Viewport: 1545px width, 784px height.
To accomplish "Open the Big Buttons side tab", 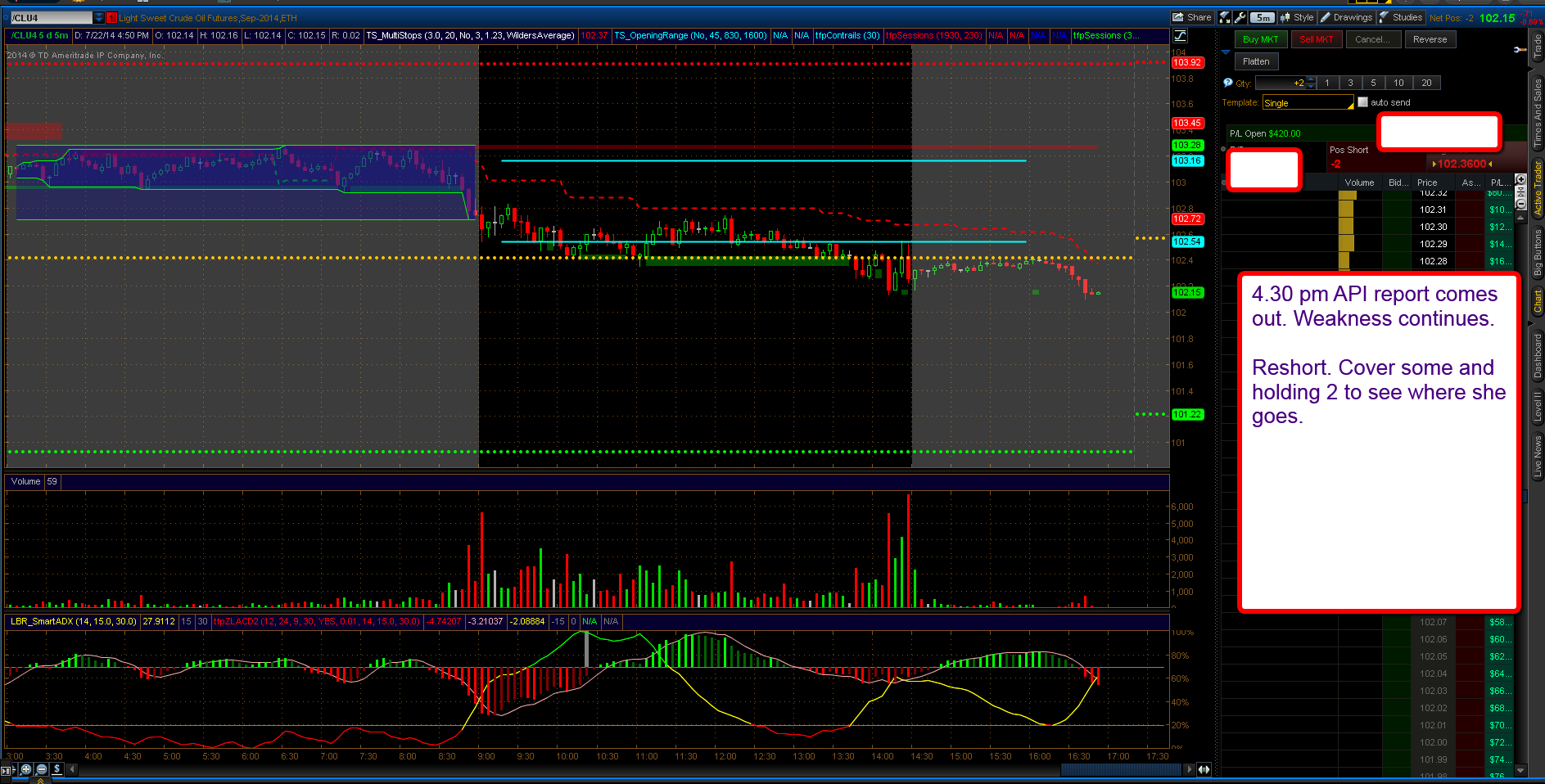I will point(1537,253).
